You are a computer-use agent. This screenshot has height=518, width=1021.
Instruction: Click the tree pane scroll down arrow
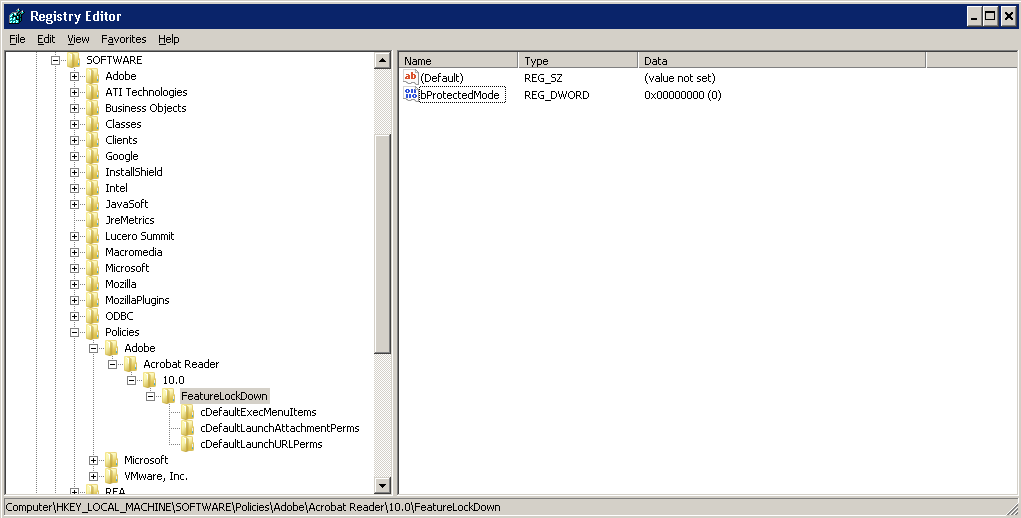(x=383, y=485)
